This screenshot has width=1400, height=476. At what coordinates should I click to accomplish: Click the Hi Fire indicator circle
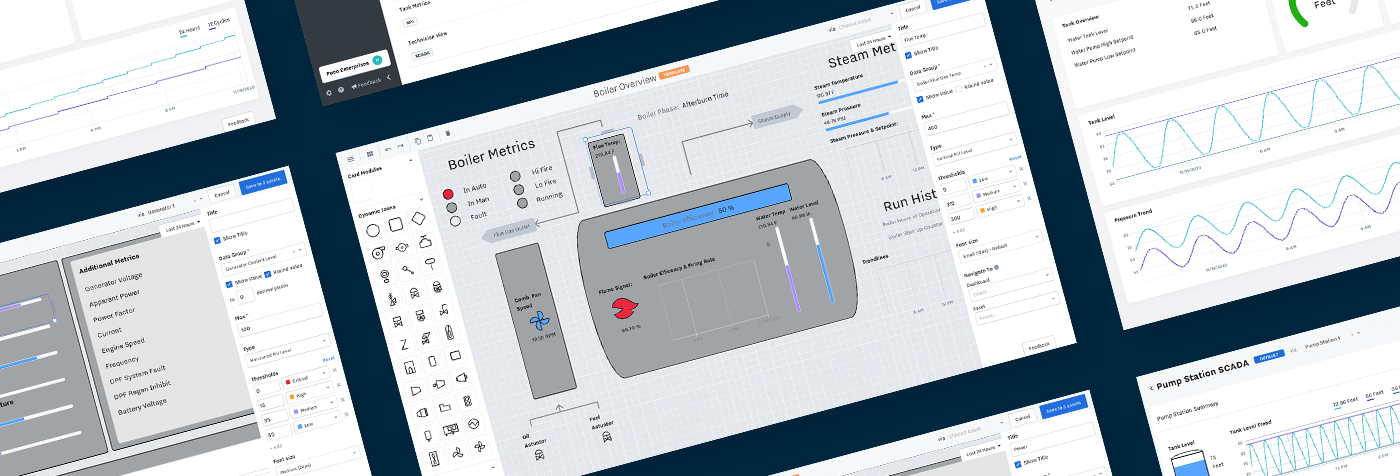click(515, 176)
